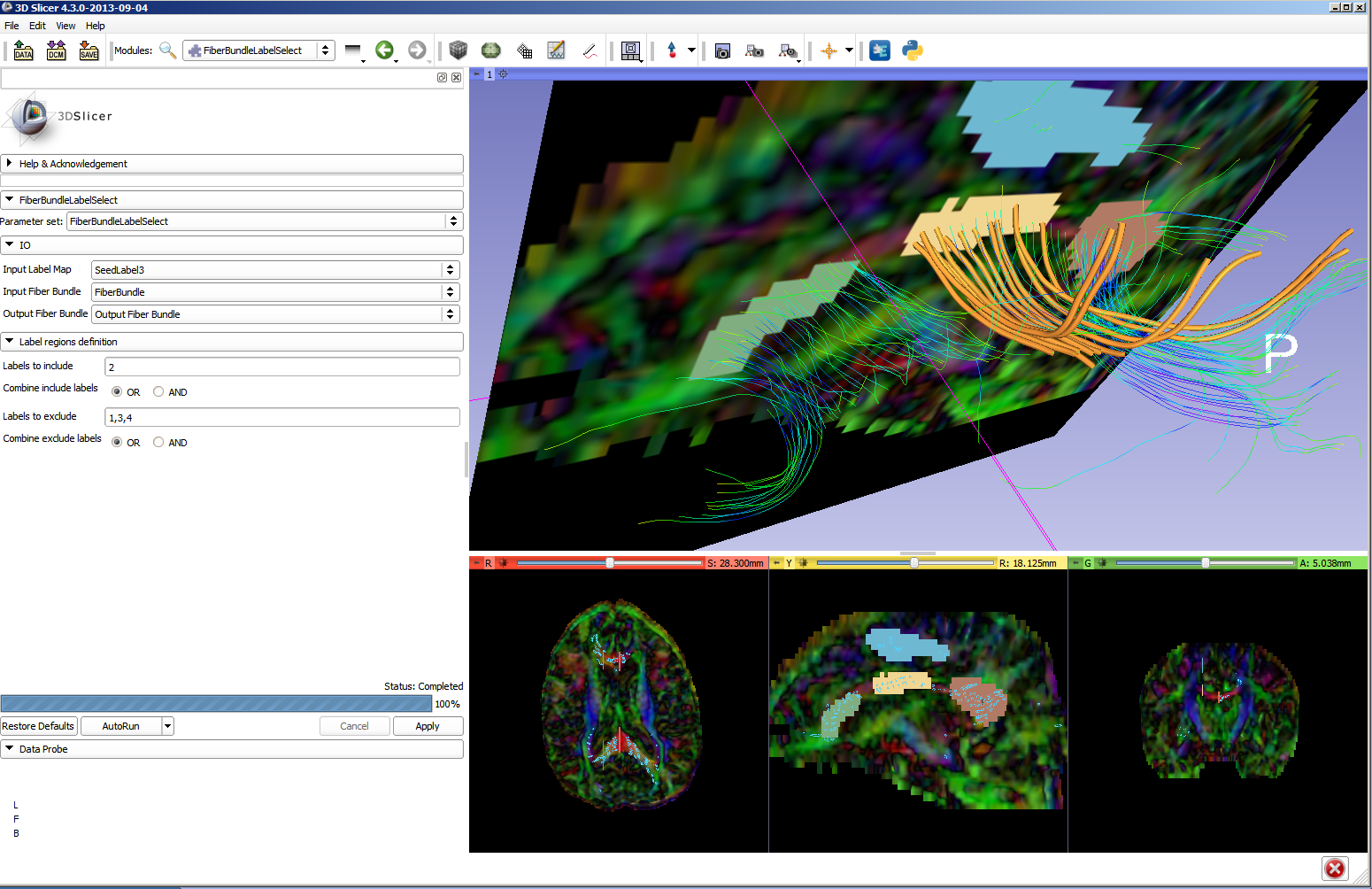This screenshot has height=889, width=1372.
Task: Select AND for Combine include labels
Action: pos(158,391)
